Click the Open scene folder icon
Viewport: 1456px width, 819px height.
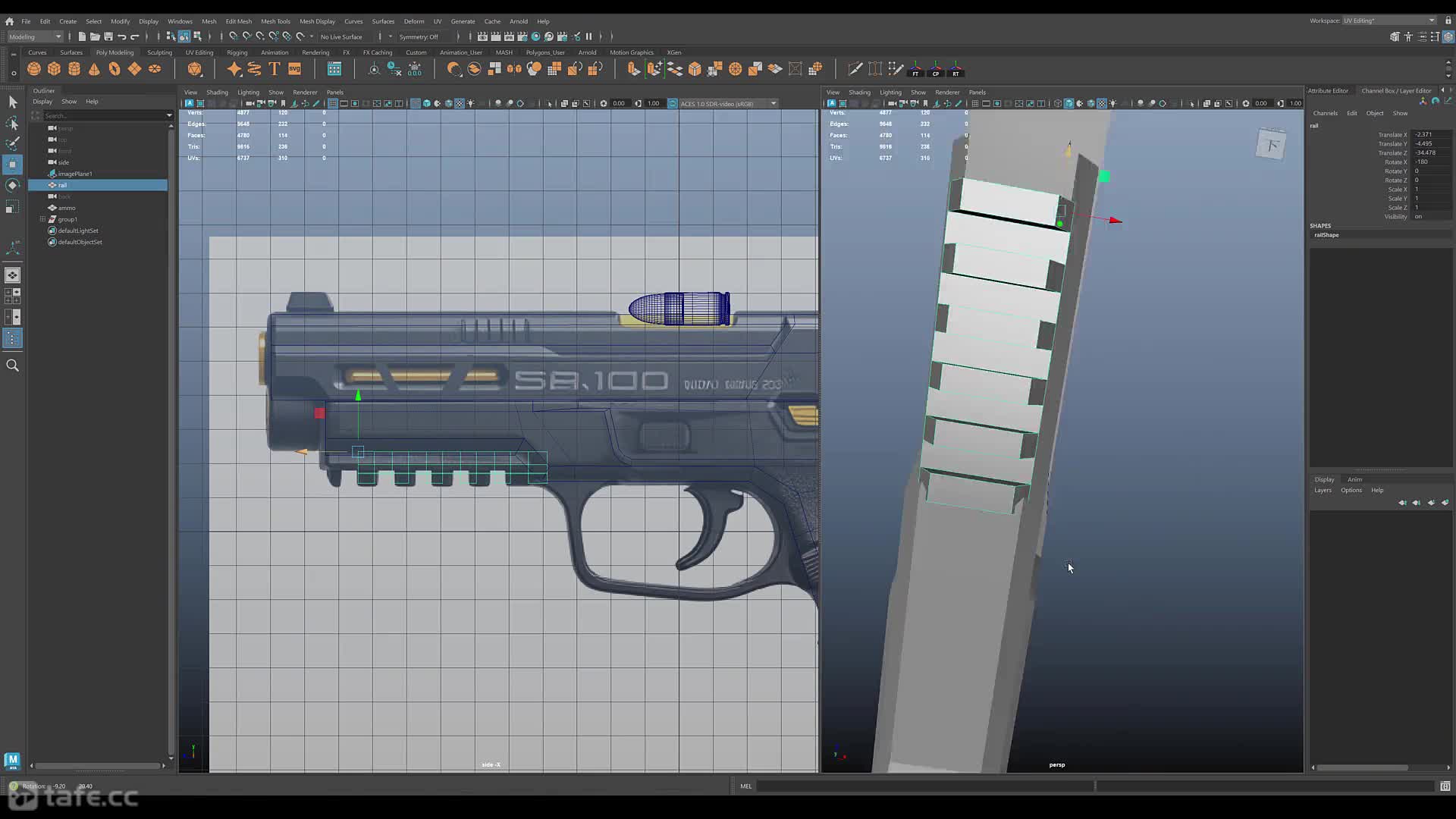click(95, 36)
